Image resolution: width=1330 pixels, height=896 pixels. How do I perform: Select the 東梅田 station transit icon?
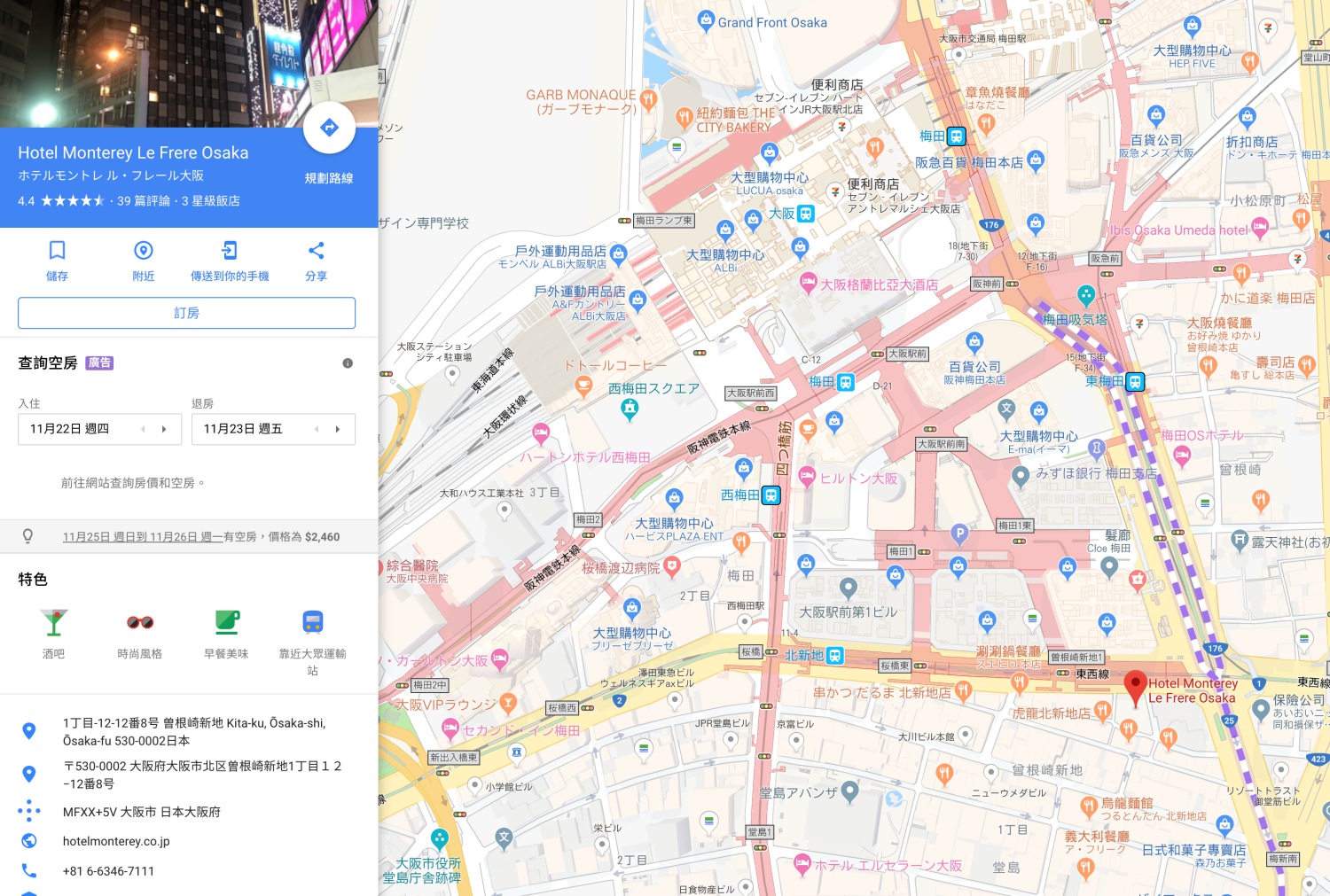(x=1135, y=382)
